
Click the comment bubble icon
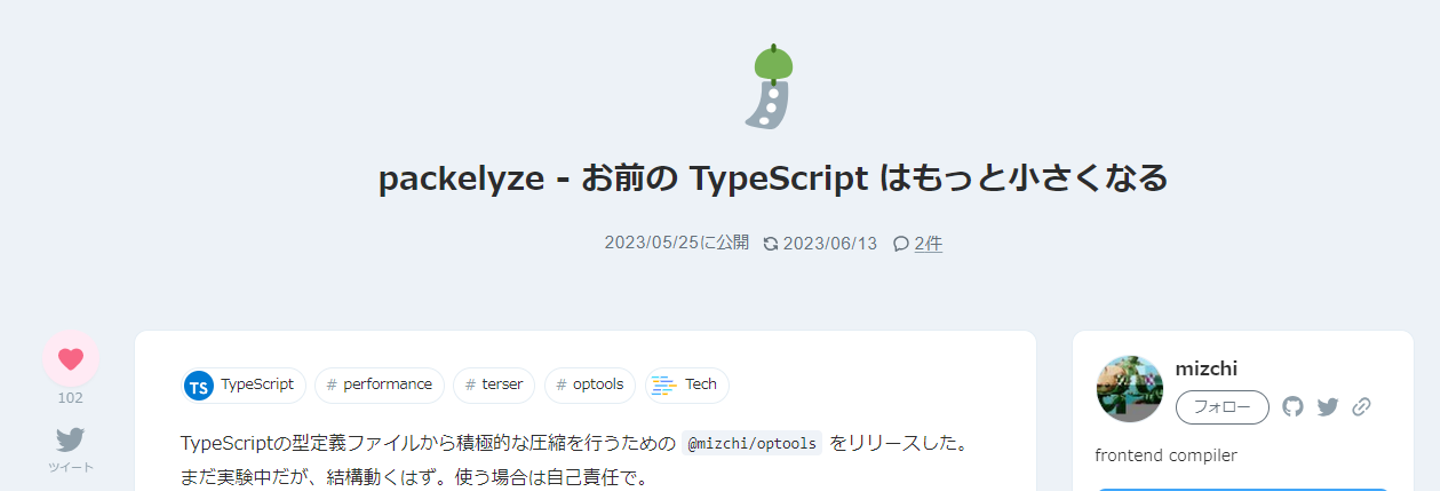coord(901,243)
